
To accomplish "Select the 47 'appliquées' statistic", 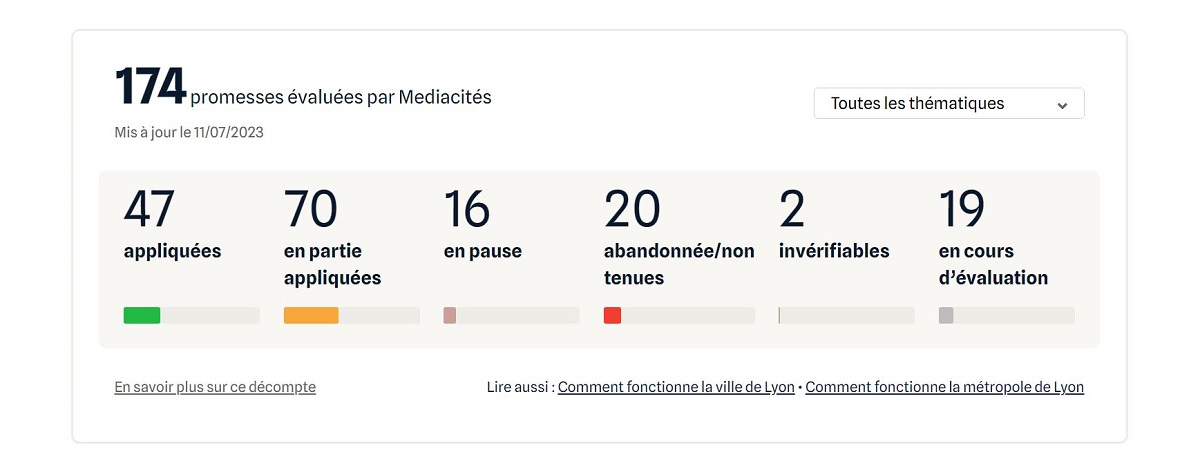I will coord(149,209).
